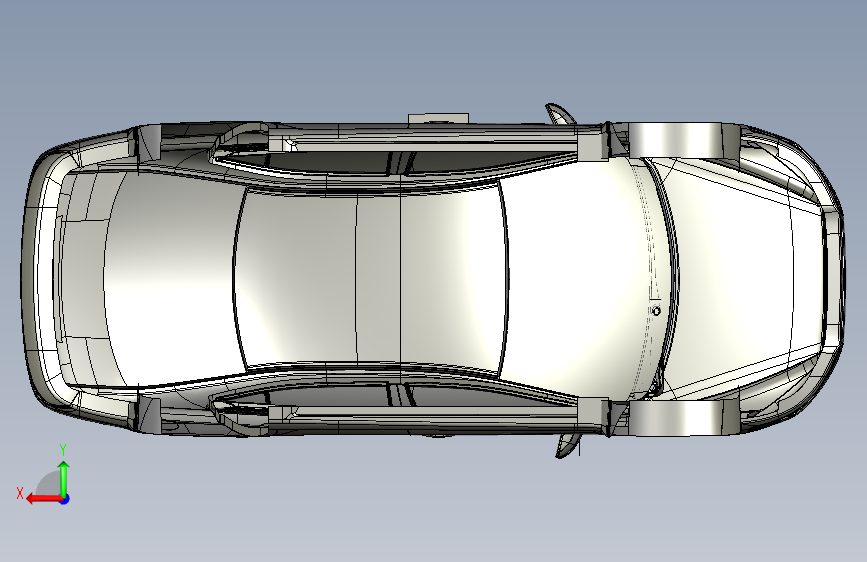
Task: Select the upper side mirror
Action: pos(561,113)
